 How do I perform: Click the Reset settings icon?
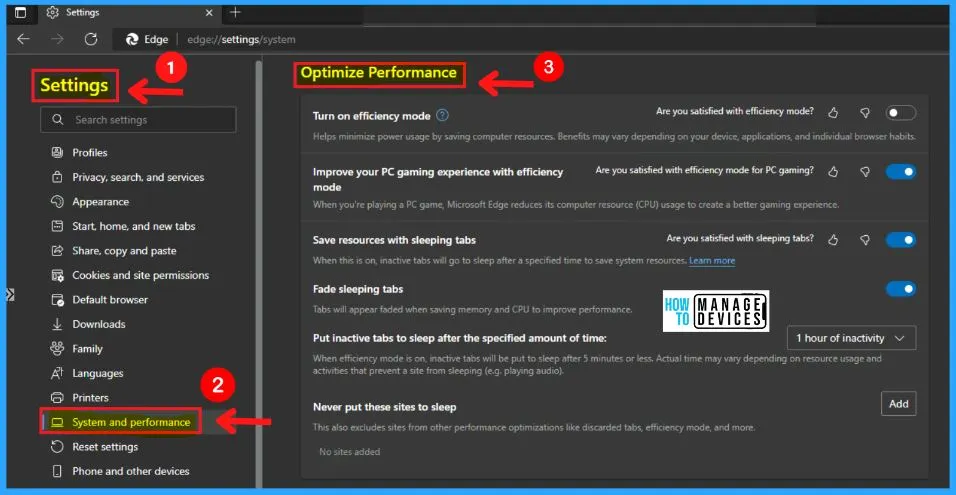click(57, 447)
